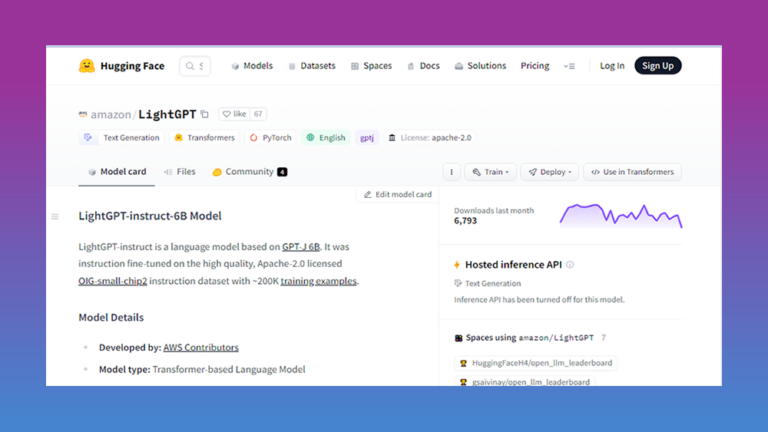Click the Text Generation tag icon
The height and width of the screenshot is (432, 768).
point(88,138)
